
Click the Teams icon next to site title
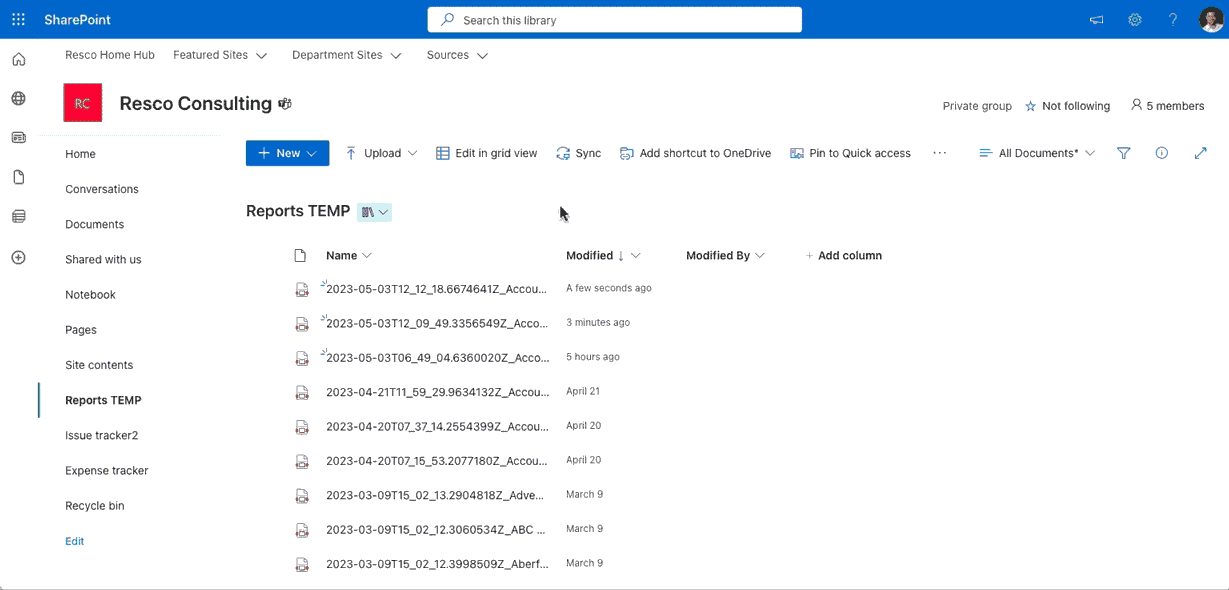[285, 104]
